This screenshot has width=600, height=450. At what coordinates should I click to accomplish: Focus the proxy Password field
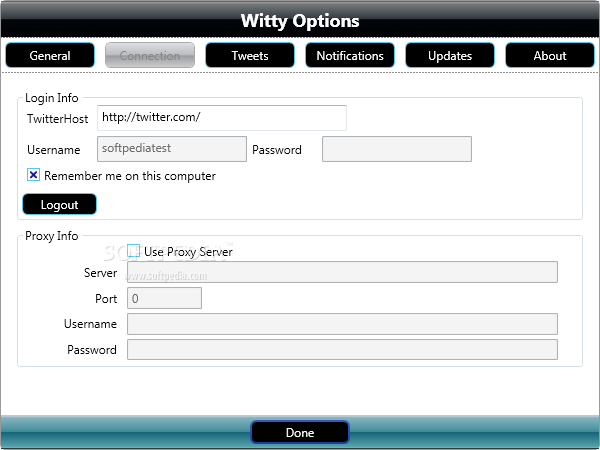point(342,349)
